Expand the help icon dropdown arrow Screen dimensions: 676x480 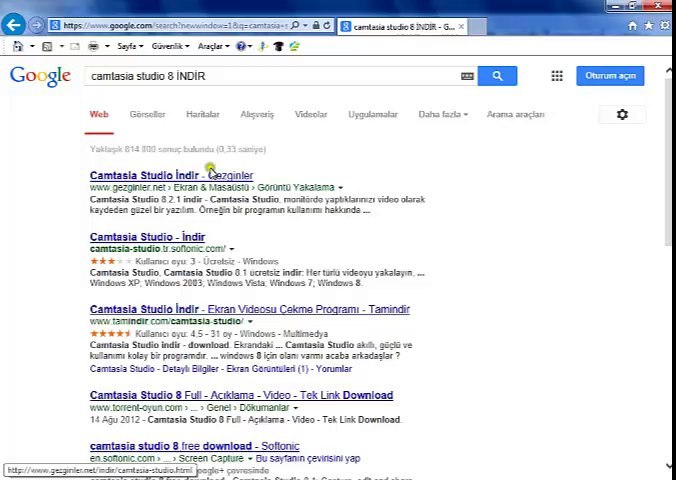[250, 46]
